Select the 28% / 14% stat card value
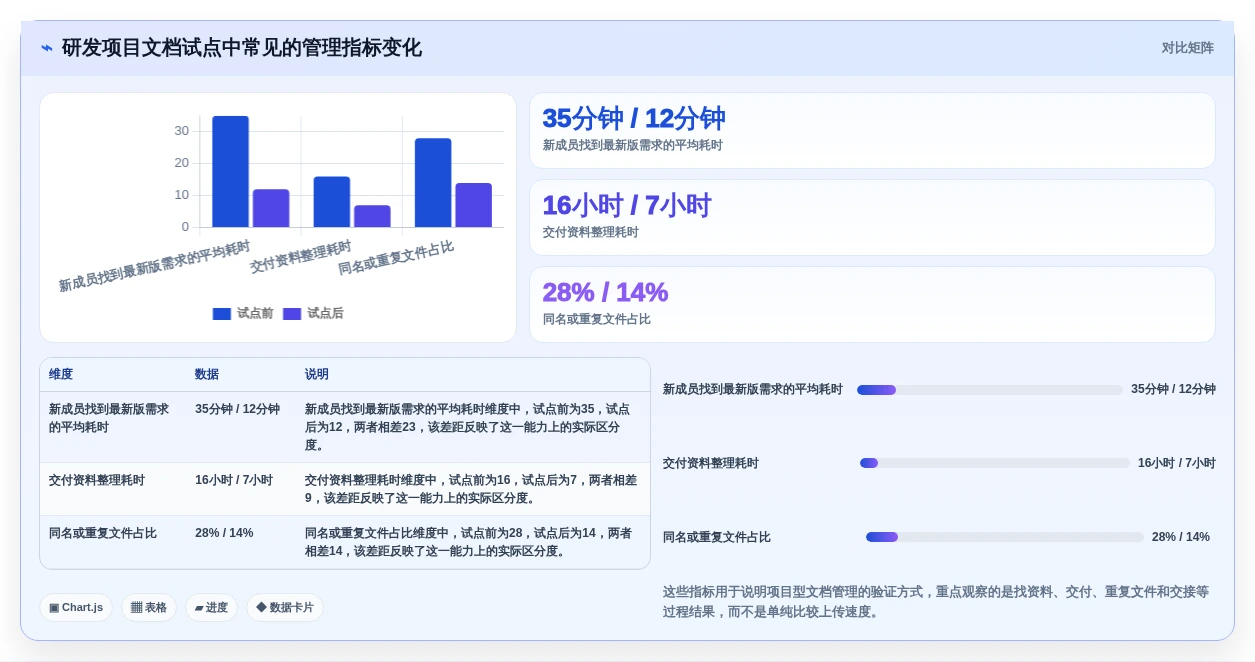 tap(605, 292)
